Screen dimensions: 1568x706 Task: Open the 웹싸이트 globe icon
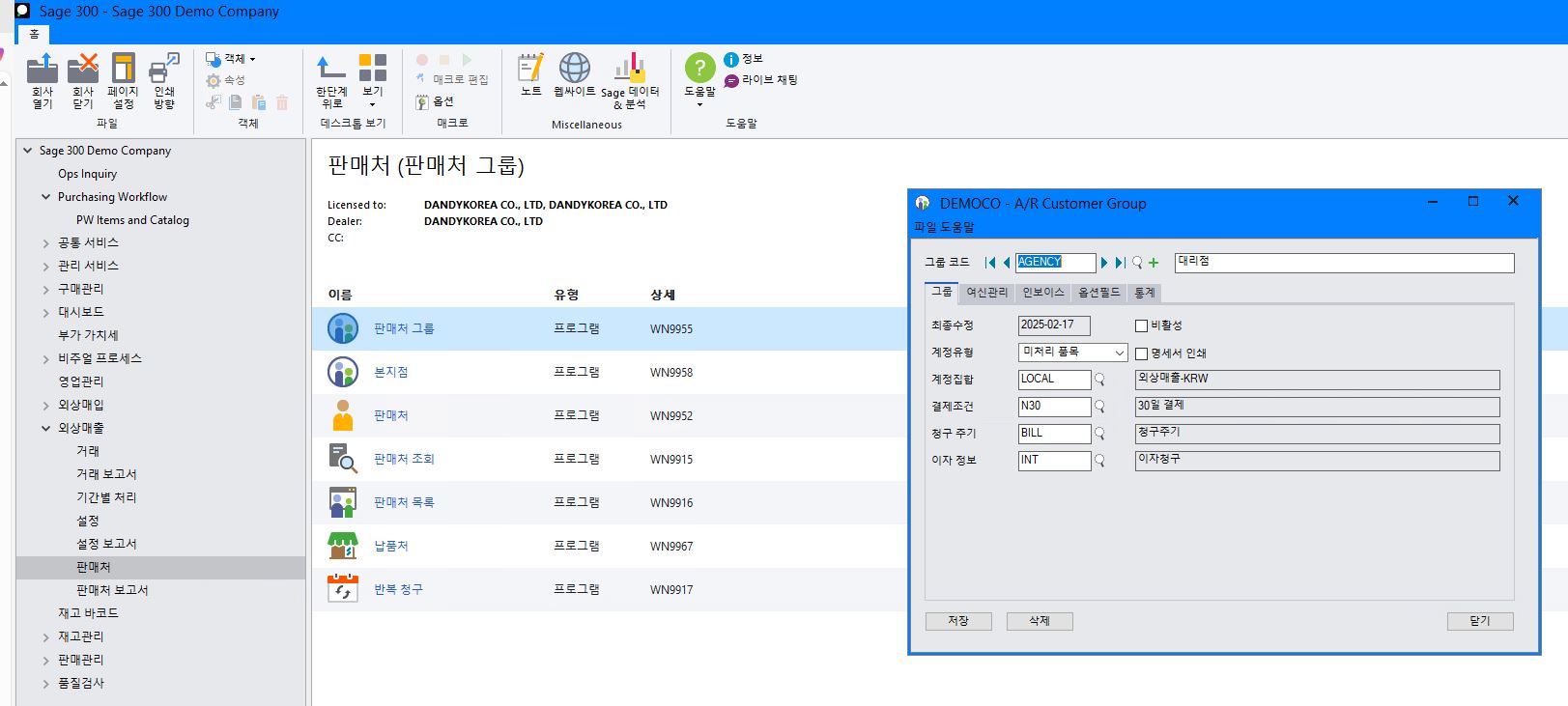[575, 68]
